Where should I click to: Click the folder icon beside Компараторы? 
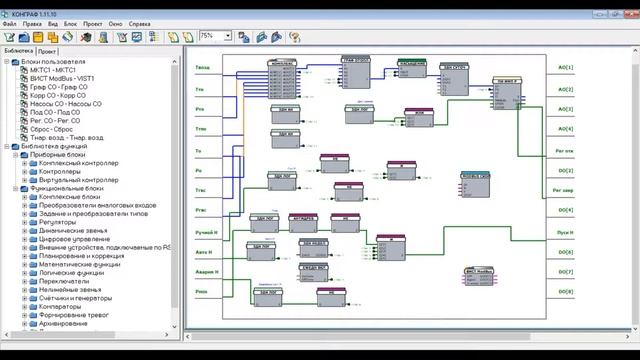33,307
